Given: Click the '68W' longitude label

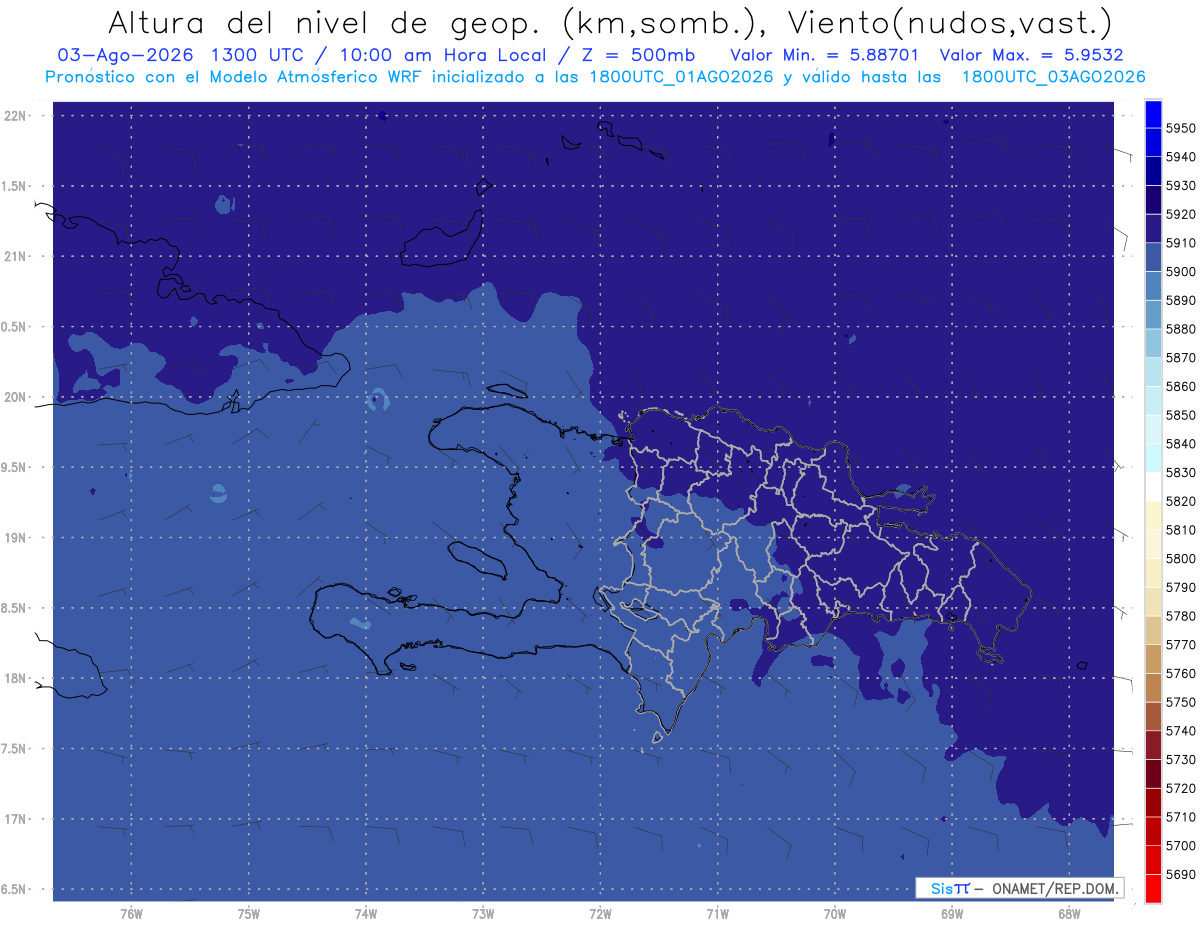Looking at the screenshot, I should pos(1068,914).
